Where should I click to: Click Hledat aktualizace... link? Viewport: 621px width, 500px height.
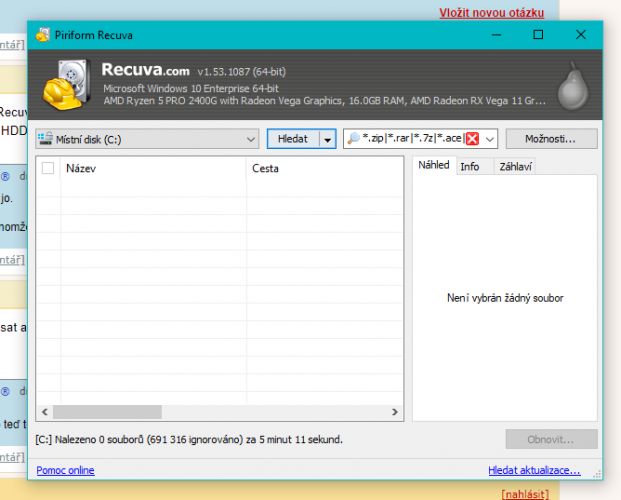tap(534, 470)
